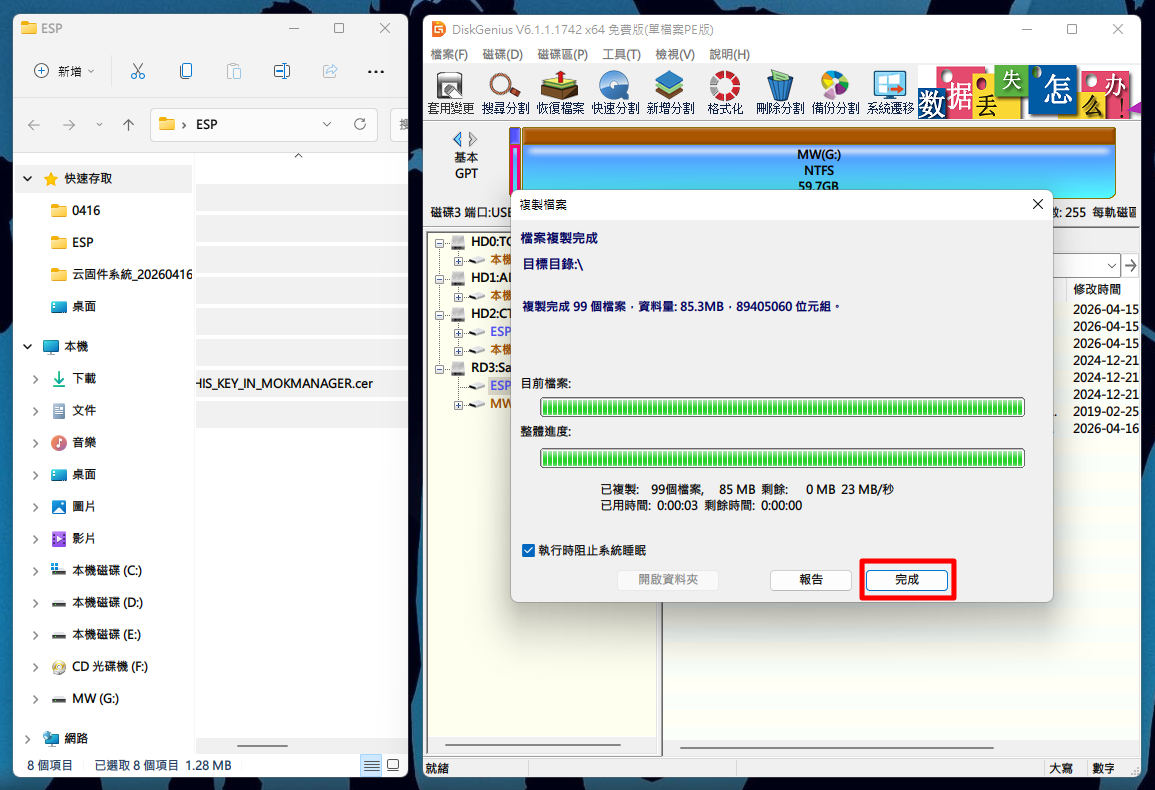Expand the 網路 node

pos(28,738)
